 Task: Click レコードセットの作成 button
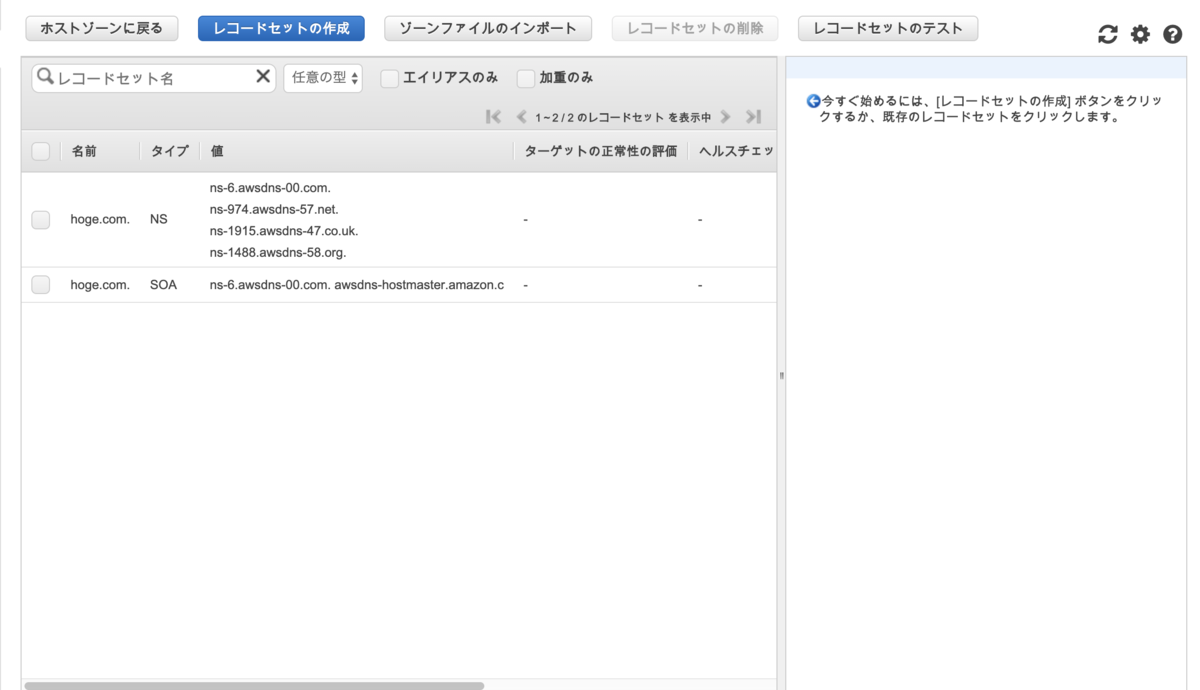(x=280, y=28)
